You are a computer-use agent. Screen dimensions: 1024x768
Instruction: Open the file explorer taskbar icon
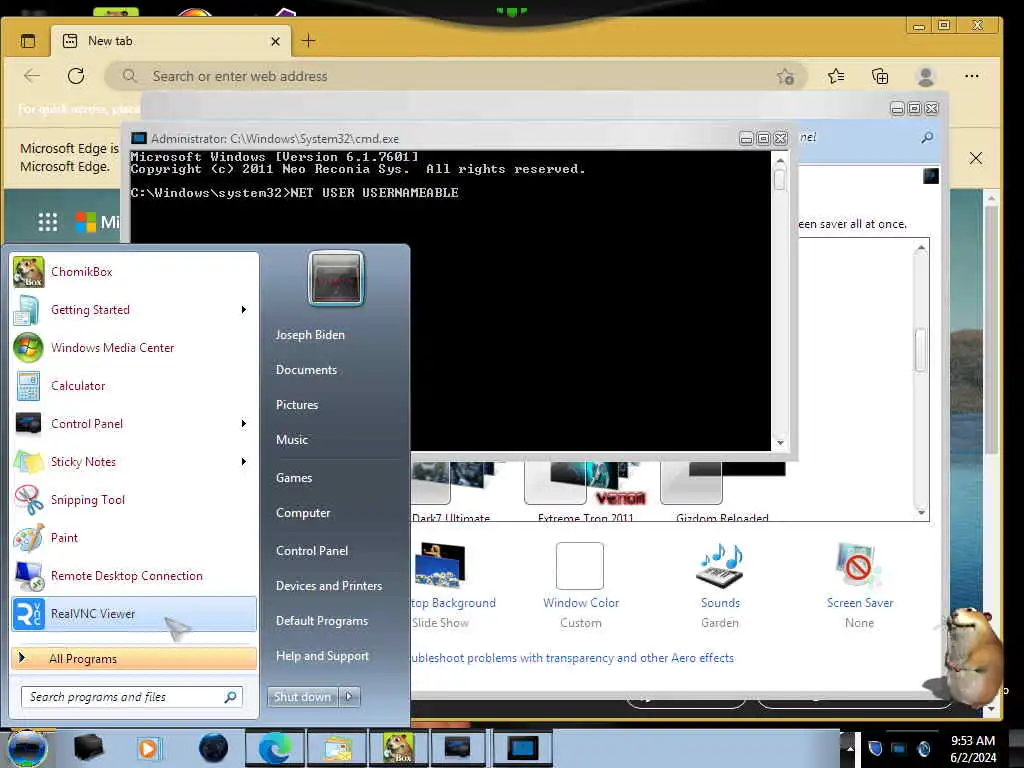(337, 748)
